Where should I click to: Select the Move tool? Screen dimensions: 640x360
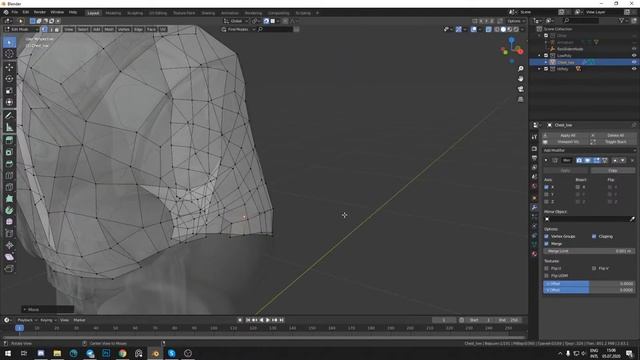9,67
